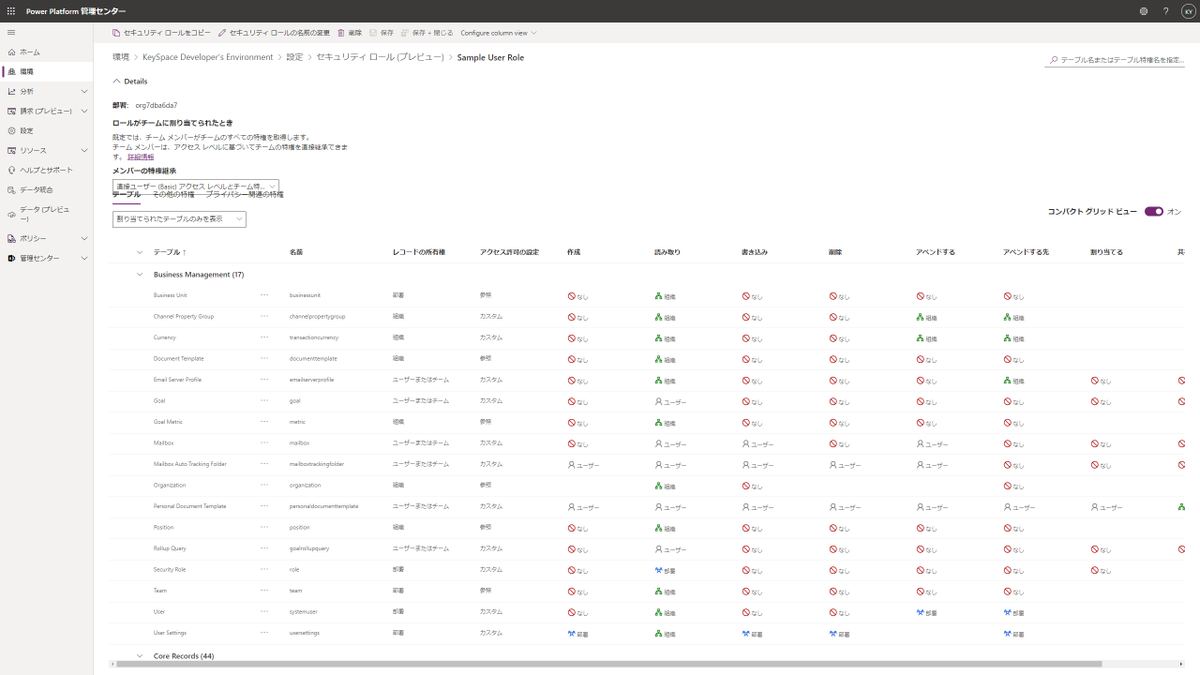Click the 保存 + 閉じる icon

tap(405, 32)
